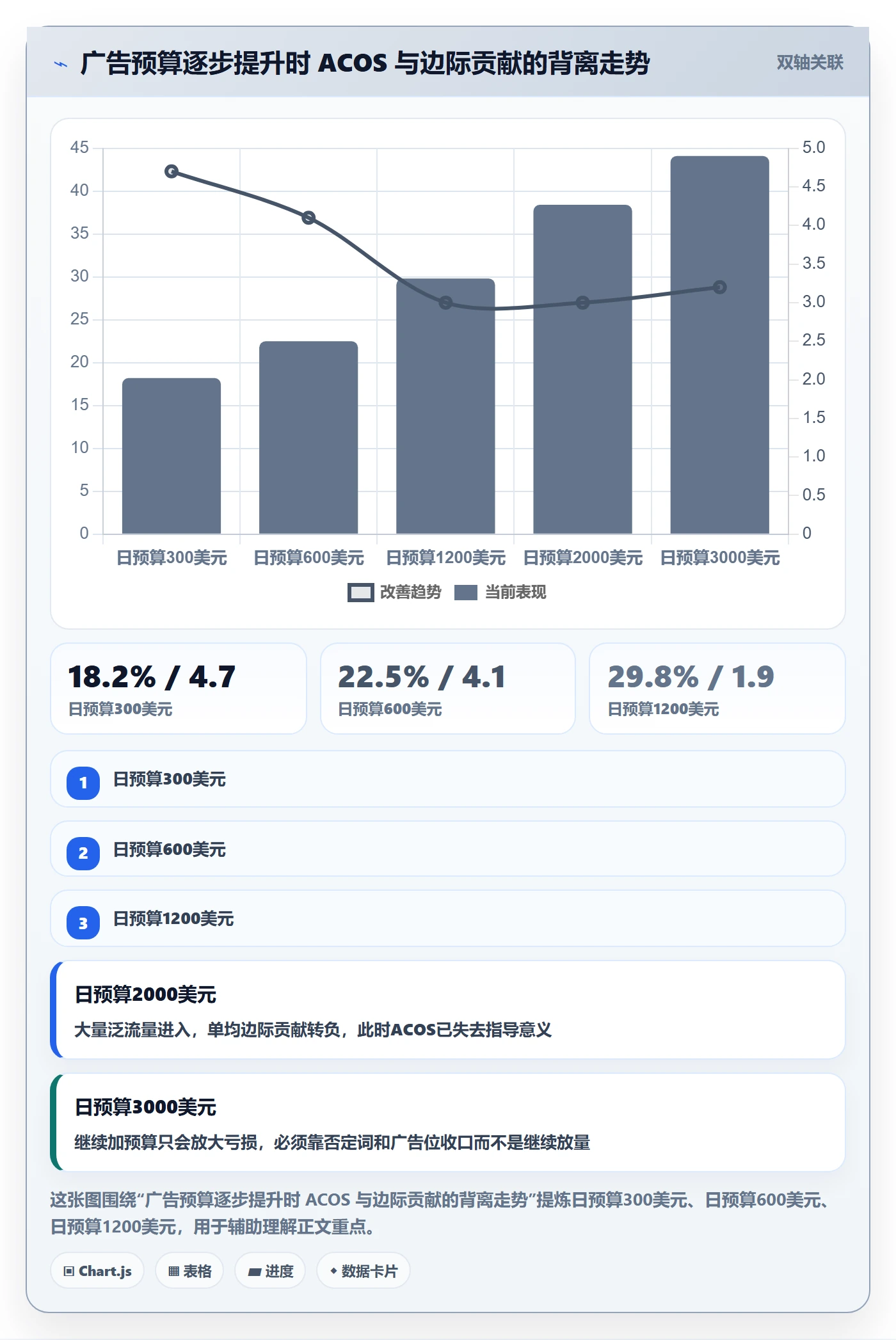This screenshot has width=896, height=1340.
Task: Select the 日预算3000美元 bar in chart
Action: 719,345
